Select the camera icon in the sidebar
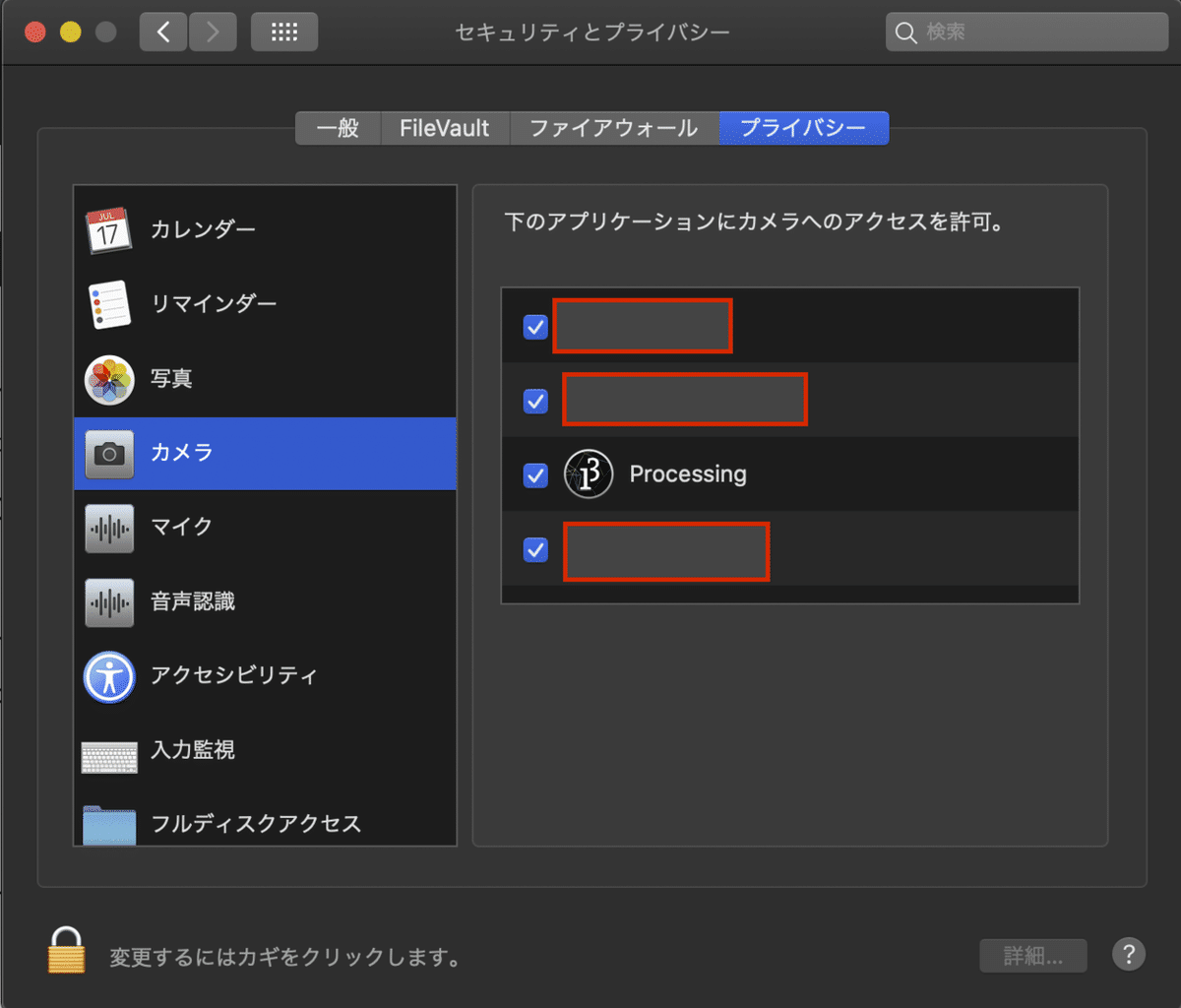Viewport: 1181px width, 1008px height. (x=108, y=454)
